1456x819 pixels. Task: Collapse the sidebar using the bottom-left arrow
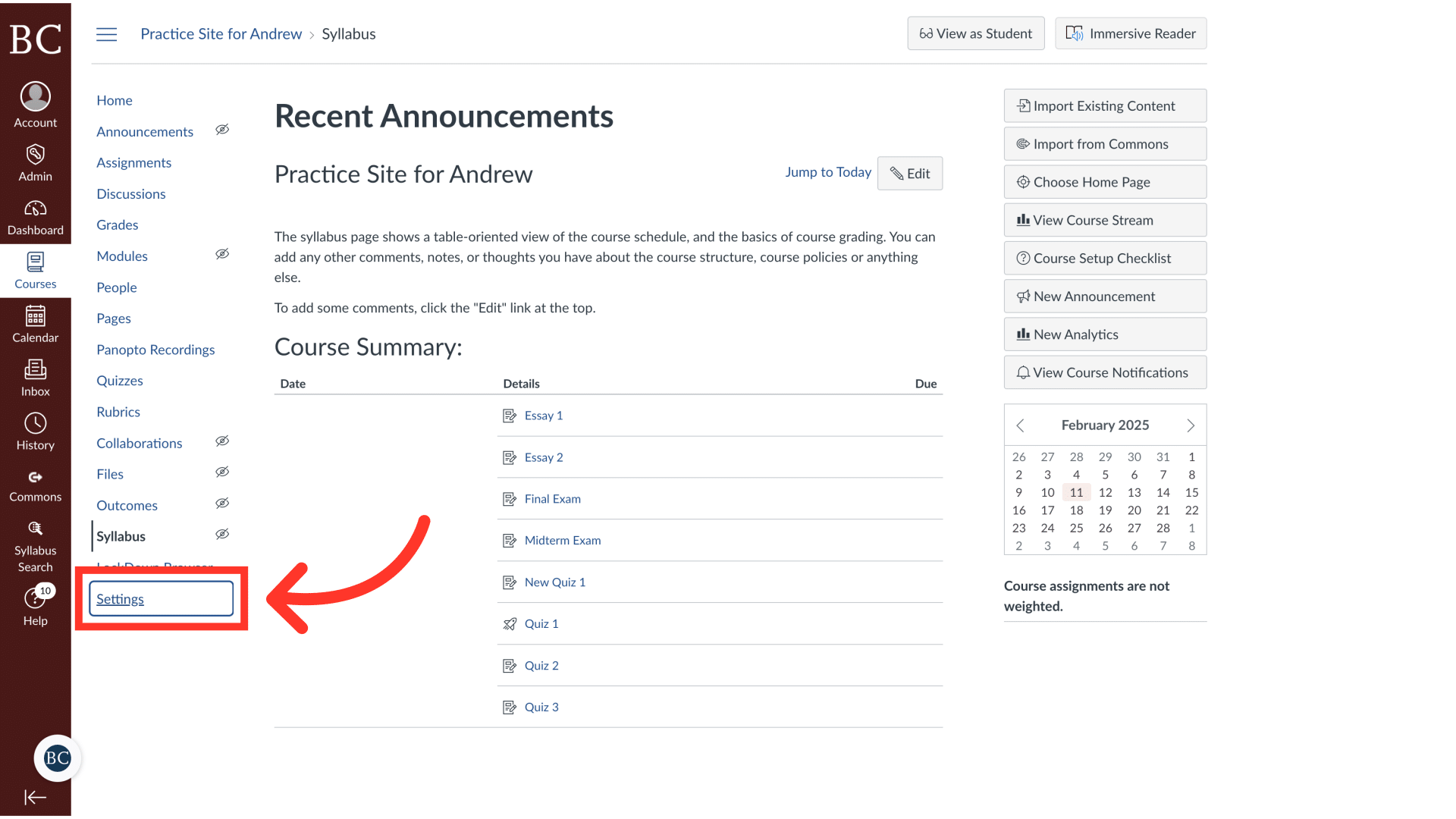tap(35, 797)
